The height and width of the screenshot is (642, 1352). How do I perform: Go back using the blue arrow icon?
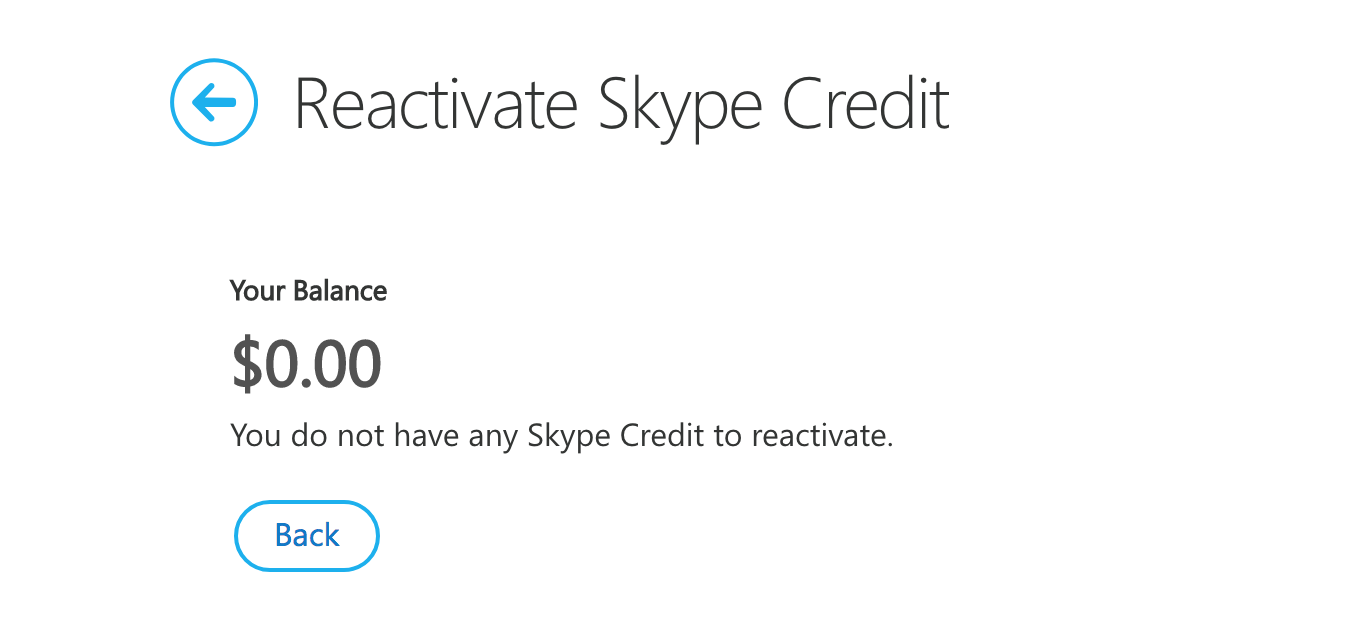pyautogui.click(x=214, y=102)
